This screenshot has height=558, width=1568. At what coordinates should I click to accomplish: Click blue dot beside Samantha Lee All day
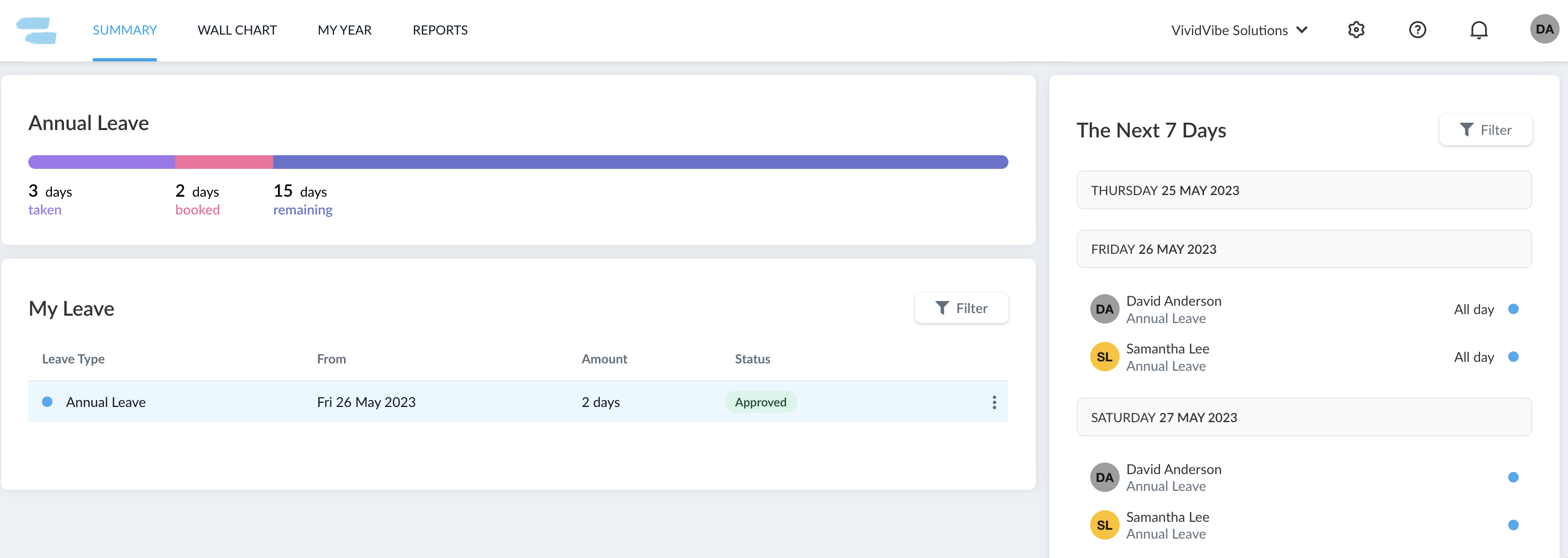point(1513,357)
